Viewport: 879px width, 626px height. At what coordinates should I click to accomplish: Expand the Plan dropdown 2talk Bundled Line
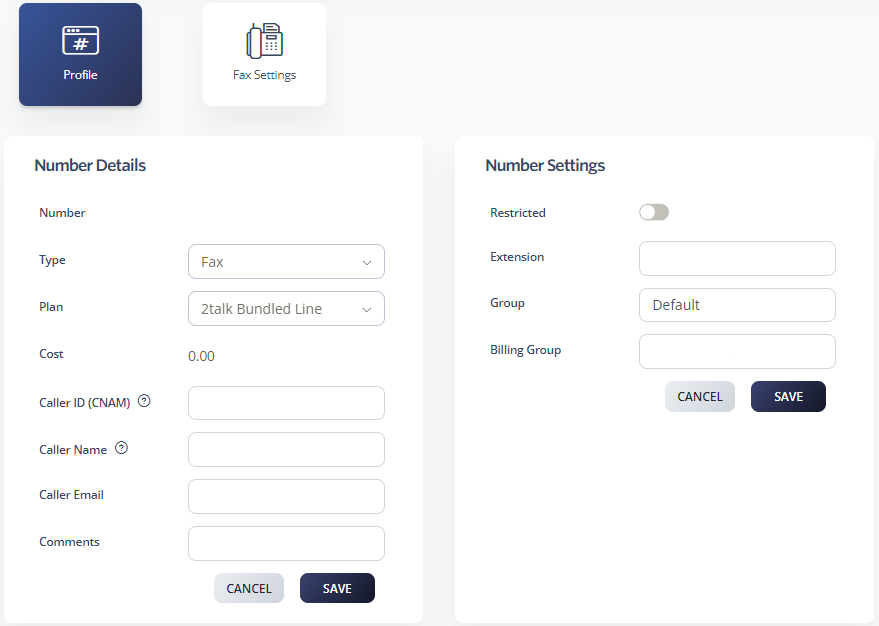(286, 309)
